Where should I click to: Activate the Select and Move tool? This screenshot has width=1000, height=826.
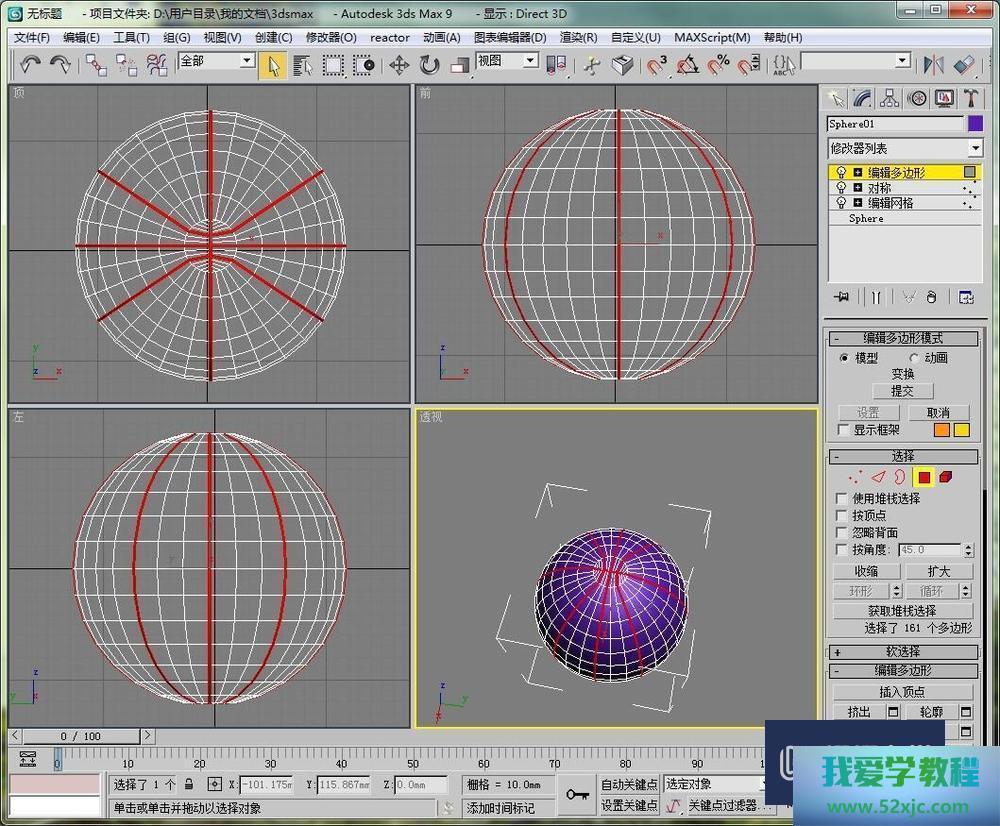399,65
